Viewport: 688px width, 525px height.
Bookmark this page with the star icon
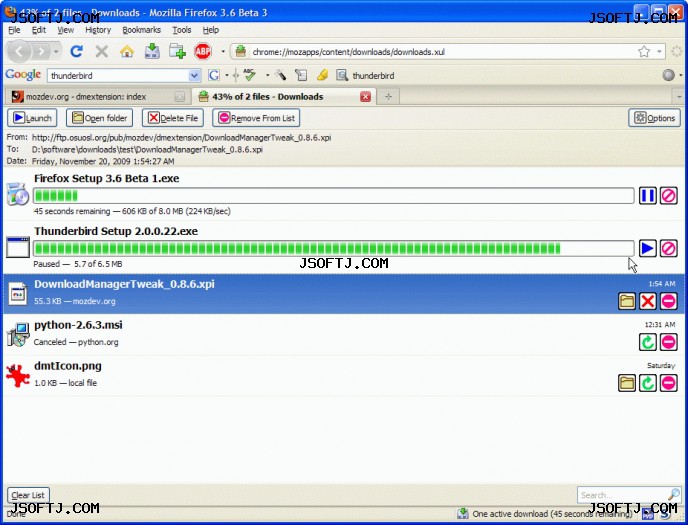click(644, 52)
